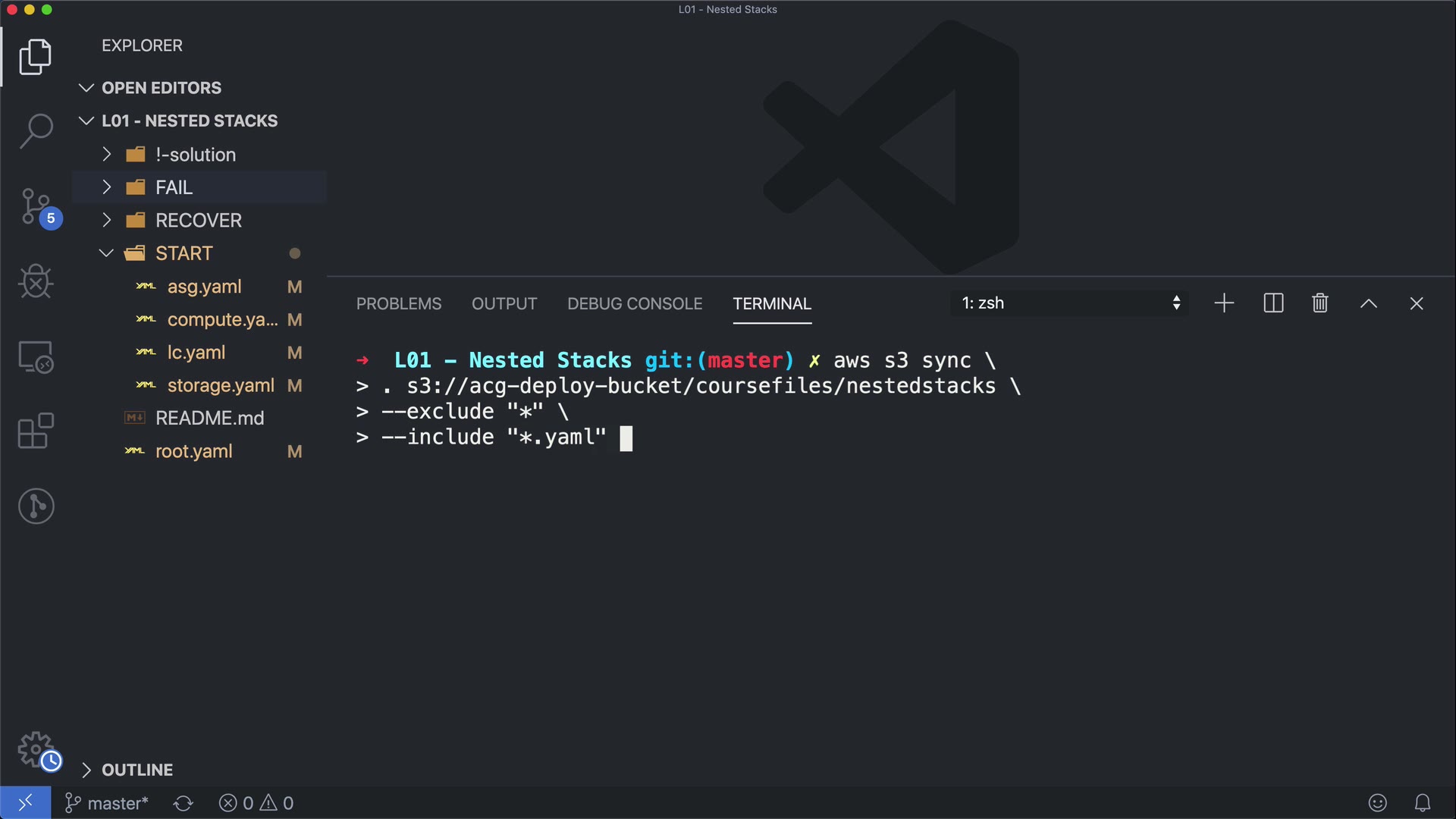1456x819 pixels.
Task: Expand the OUTLINE section
Action: [137, 770]
